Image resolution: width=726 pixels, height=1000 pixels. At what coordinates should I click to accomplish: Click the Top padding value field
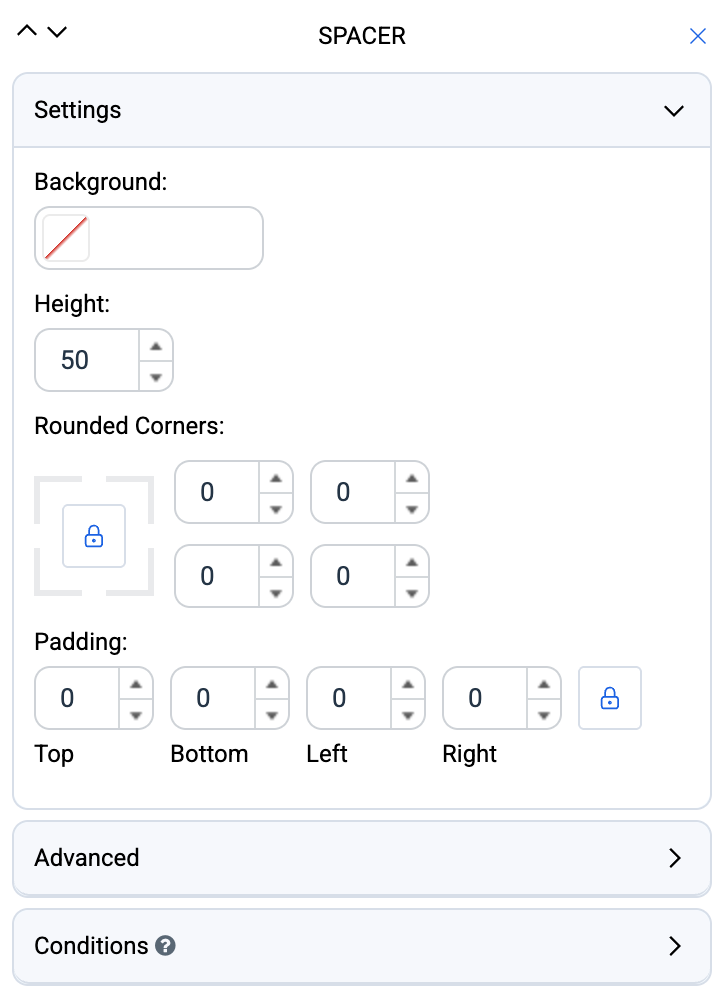(x=77, y=698)
